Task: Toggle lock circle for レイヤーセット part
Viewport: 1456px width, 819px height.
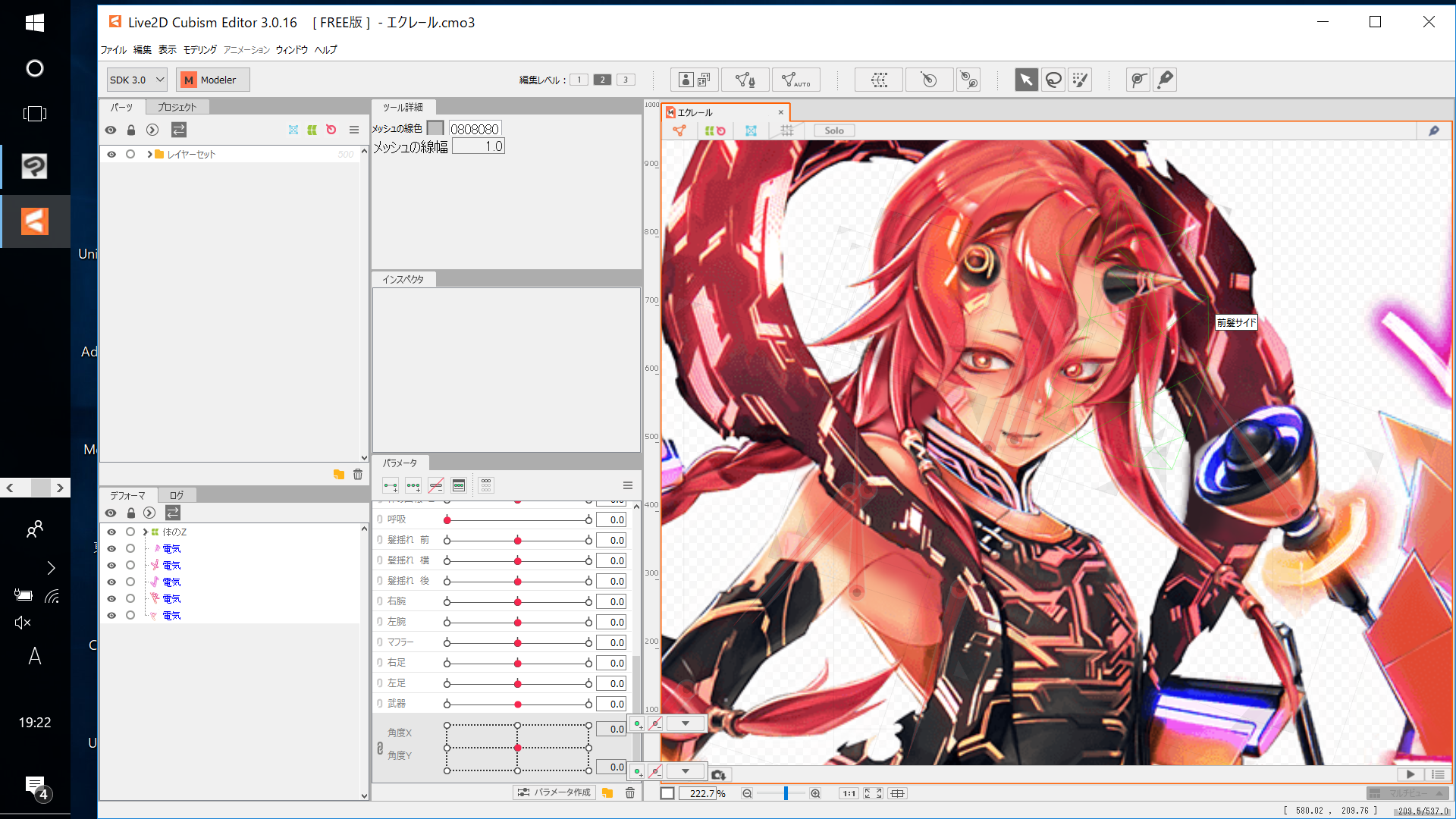Action: 130,154
